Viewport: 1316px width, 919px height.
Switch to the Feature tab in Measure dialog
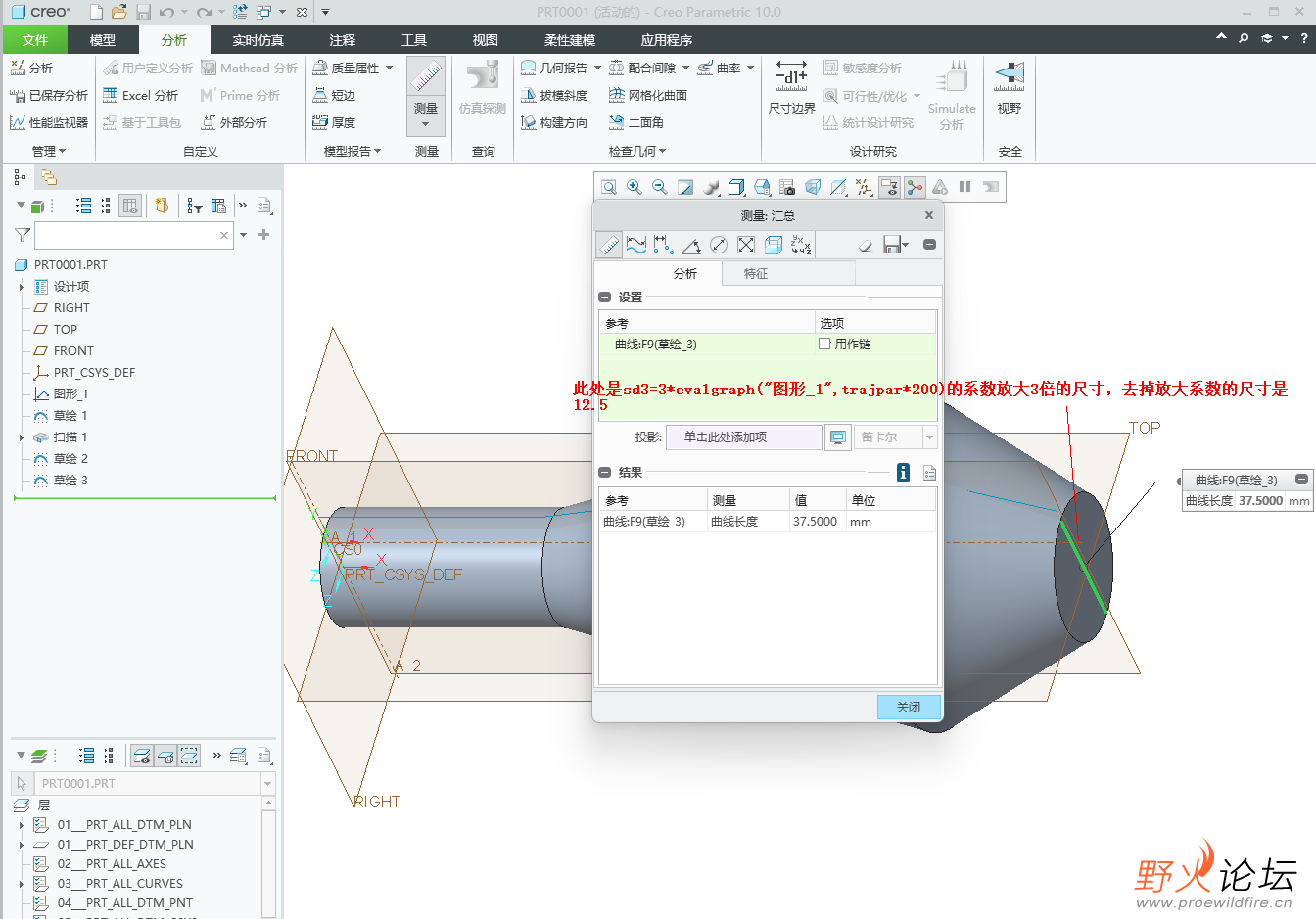(x=756, y=274)
